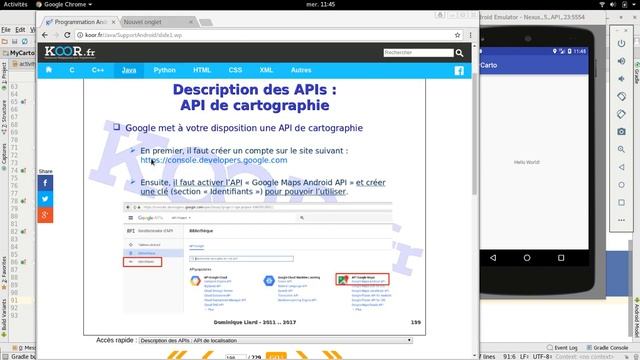This screenshot has height=360, width=640.
Task: Click the system volume icon in top bar
Action: (613, 4)
